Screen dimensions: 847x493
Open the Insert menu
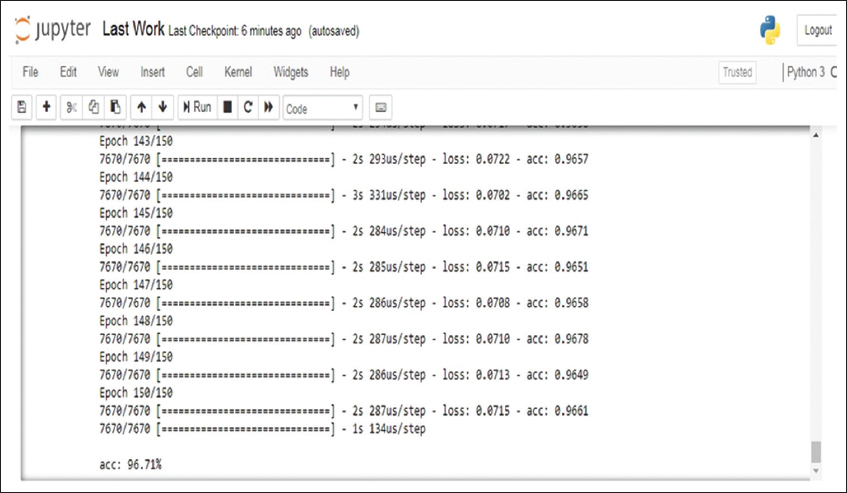[152, 72]
